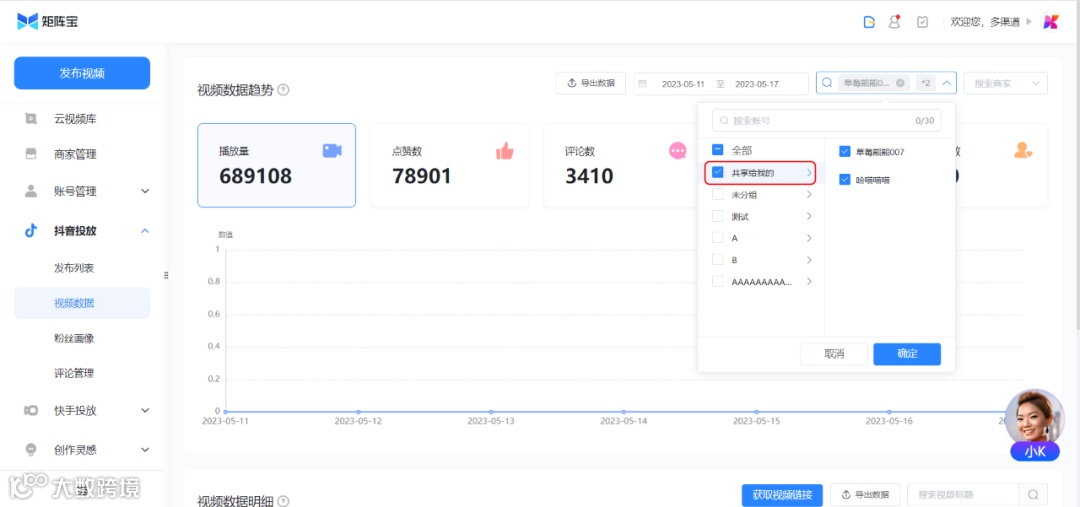Expand the 创作灵感 menu chevron
The image size is (1080, 507).
[x=145, y=450]
